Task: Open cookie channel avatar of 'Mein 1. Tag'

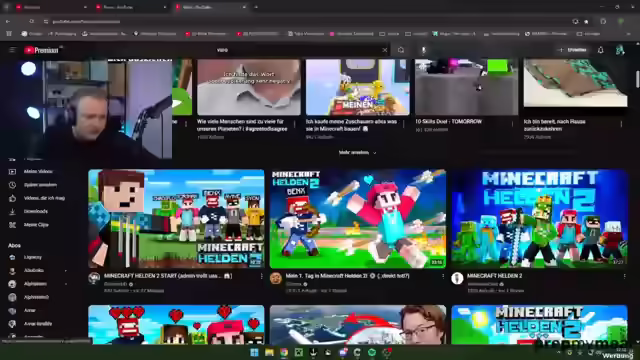Action: pos(276,278)
